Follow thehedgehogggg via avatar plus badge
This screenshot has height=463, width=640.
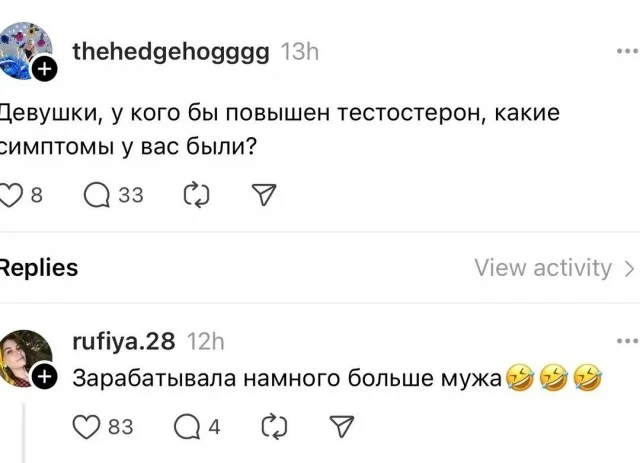coord(43,70)
